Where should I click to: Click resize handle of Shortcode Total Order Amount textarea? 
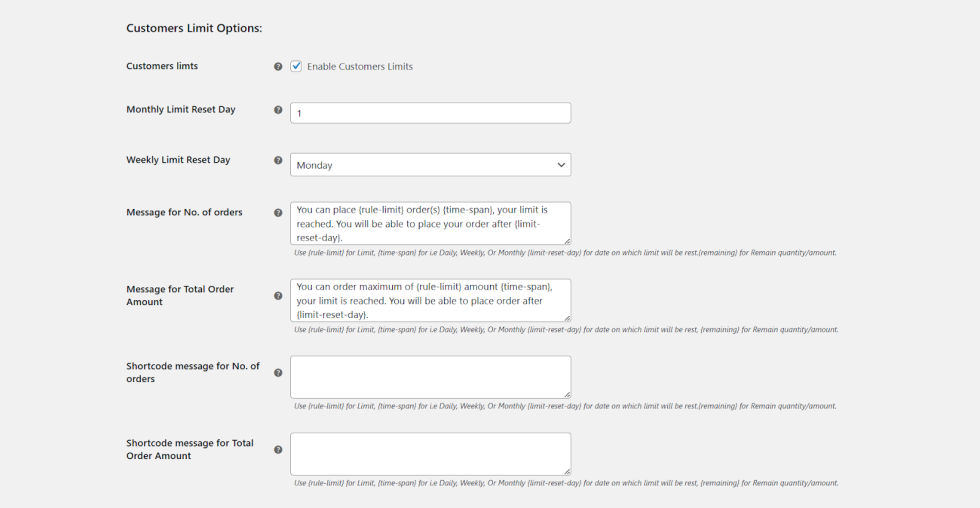567,472
